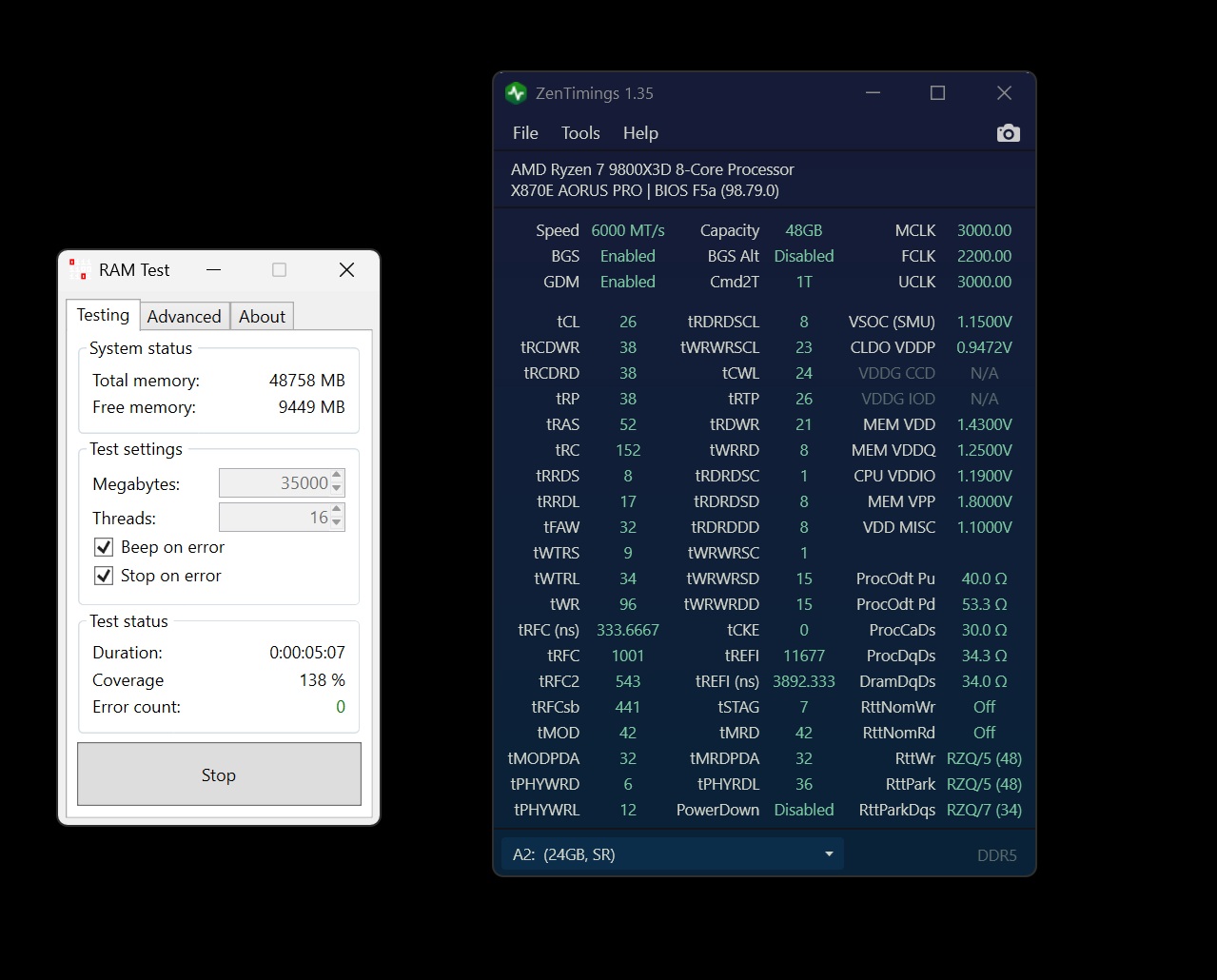Click the tRAS value 52

(628, 424)
